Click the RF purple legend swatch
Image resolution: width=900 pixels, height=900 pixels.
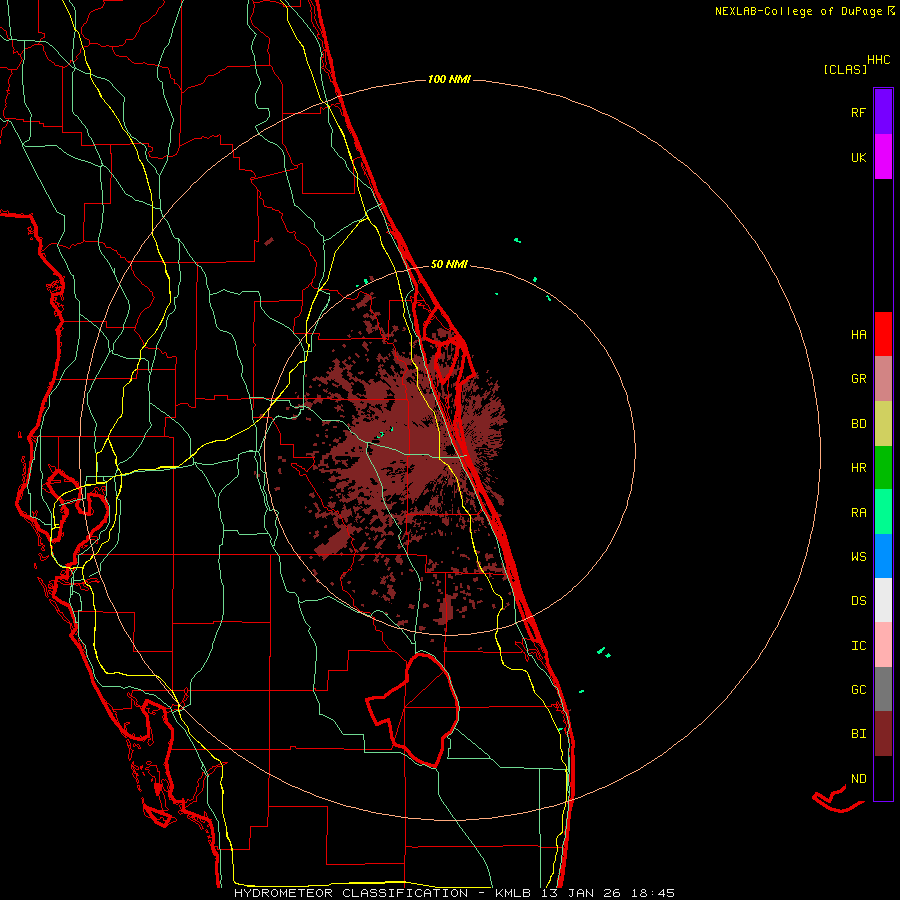883,111
